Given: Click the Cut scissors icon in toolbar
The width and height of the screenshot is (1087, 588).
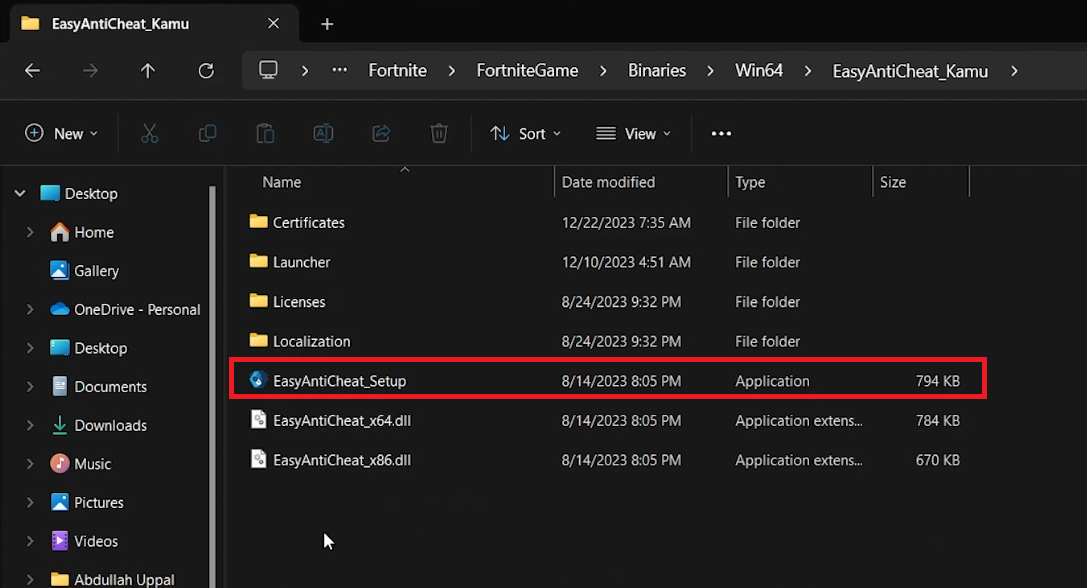Looking at the screenshot, I should pos(150,133).
